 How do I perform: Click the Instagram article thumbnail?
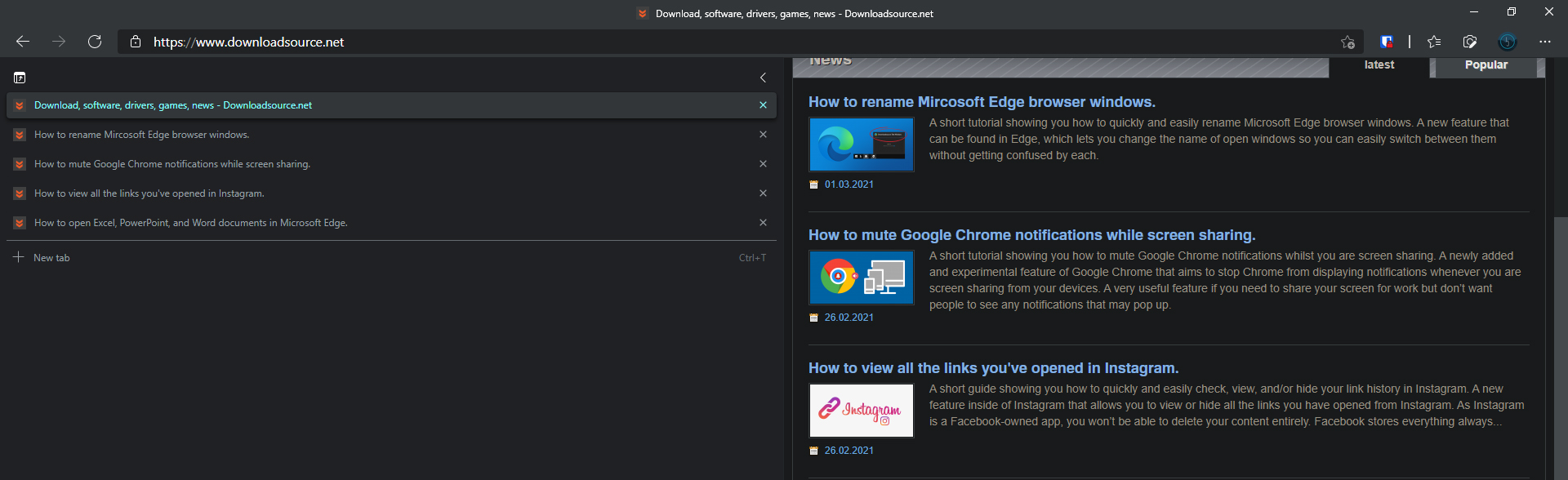coord(862,411)
